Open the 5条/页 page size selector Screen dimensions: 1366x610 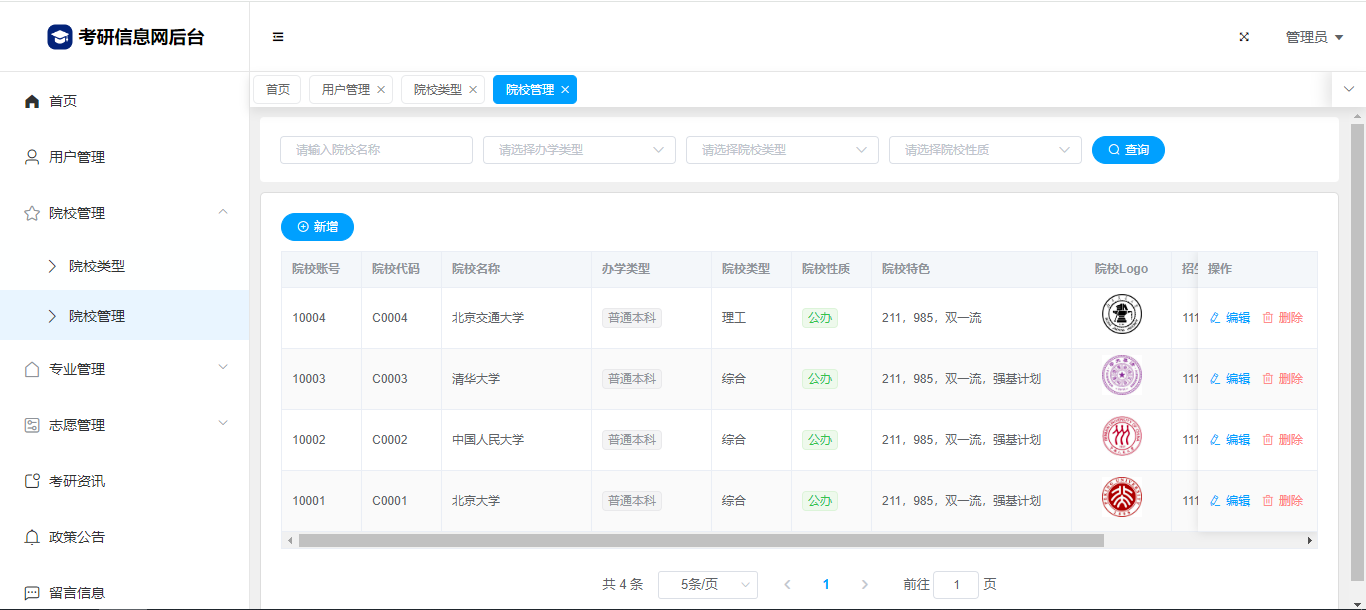click(707, 584)
